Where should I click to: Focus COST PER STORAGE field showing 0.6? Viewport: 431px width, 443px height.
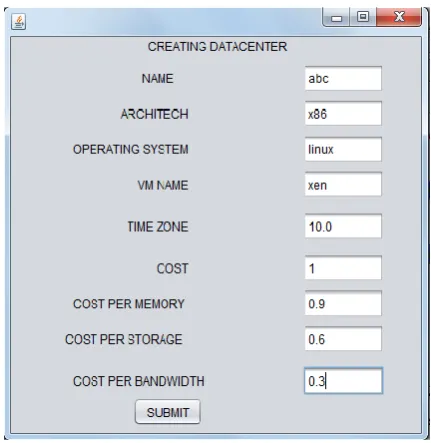343,339
